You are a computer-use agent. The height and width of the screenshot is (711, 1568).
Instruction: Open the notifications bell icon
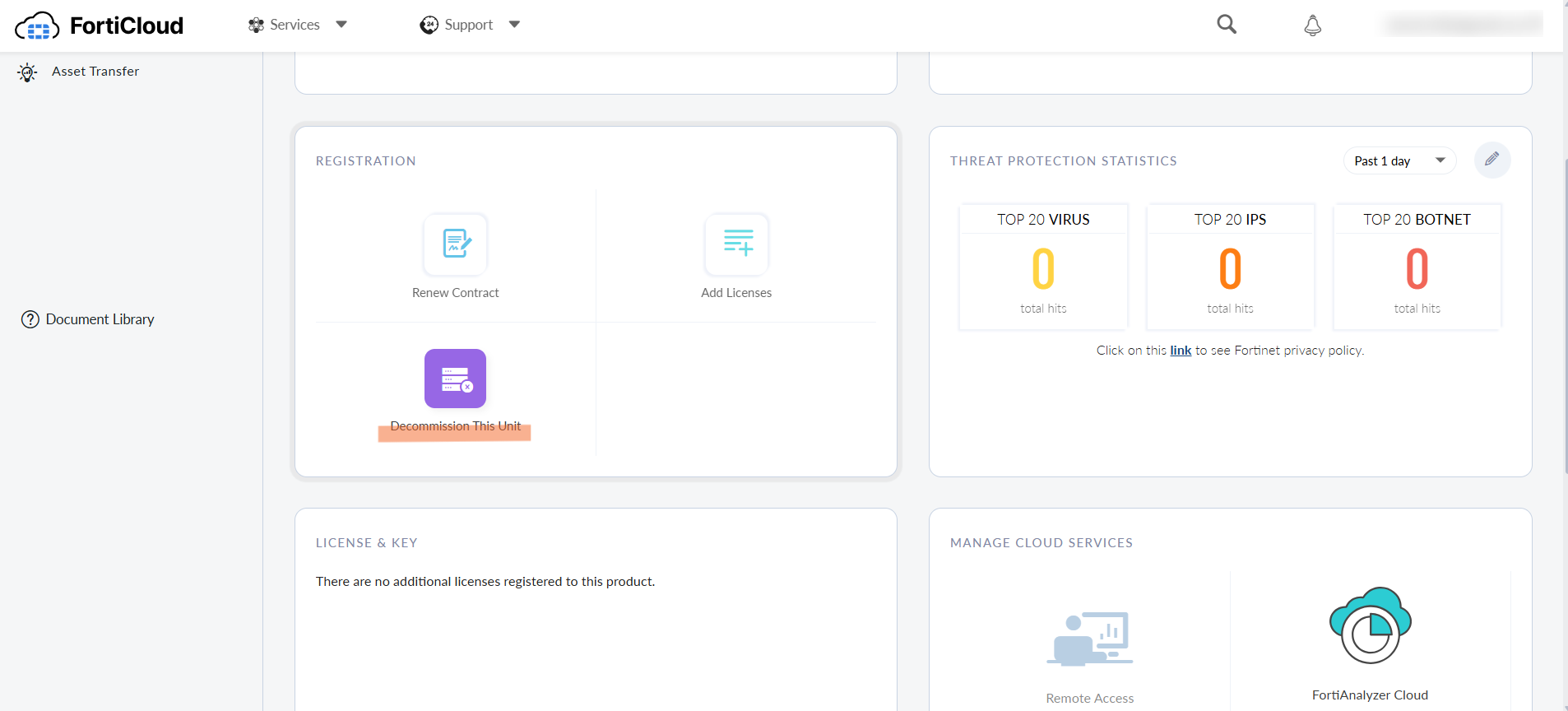click(1313, 26)
